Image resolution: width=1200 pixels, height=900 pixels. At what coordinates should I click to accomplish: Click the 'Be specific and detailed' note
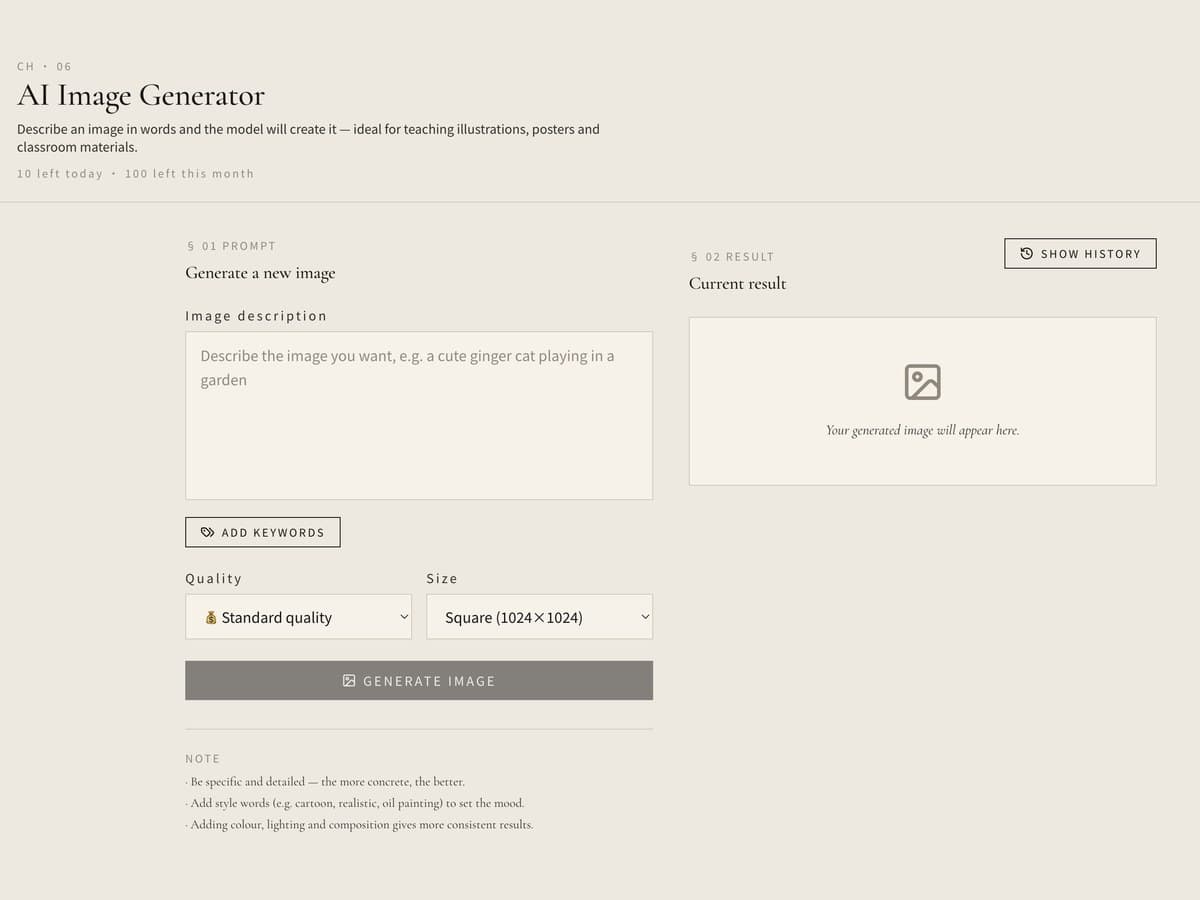[x=325, y=782]
